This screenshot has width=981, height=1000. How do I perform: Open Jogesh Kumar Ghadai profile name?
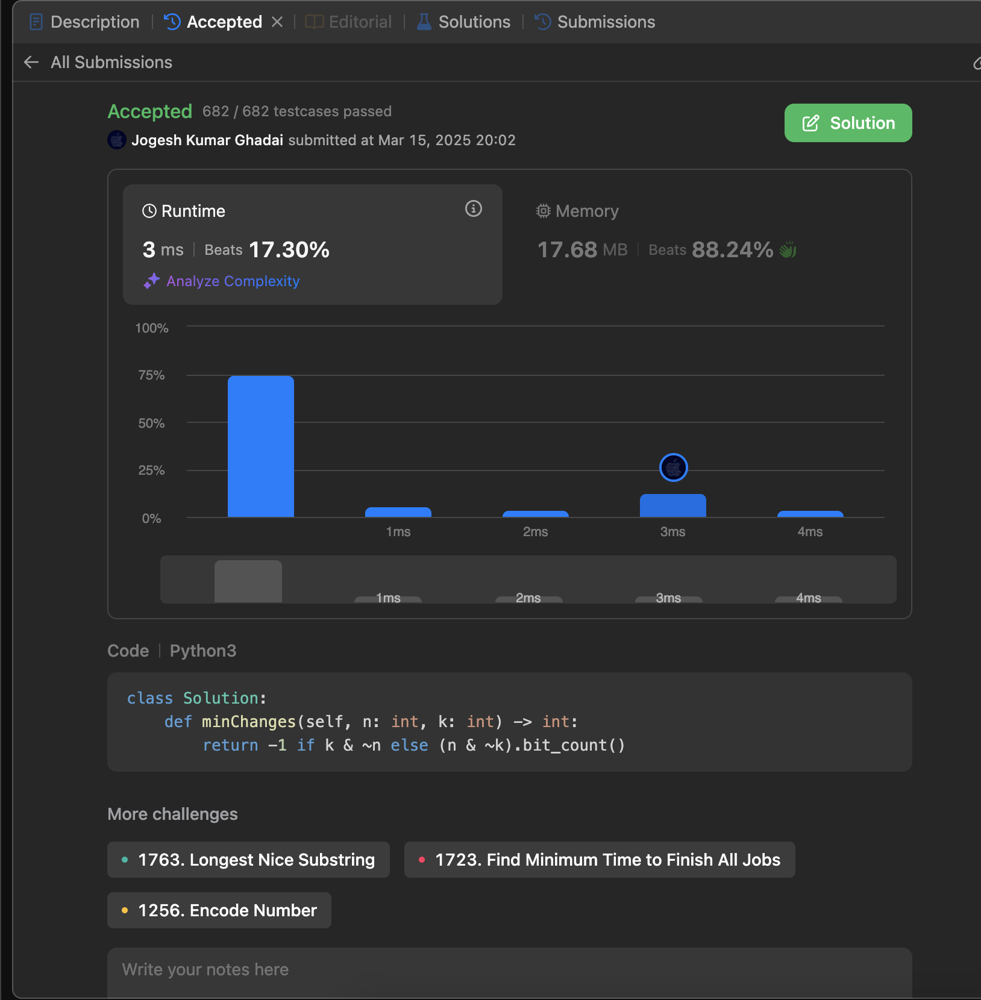[x=207, y=140]
